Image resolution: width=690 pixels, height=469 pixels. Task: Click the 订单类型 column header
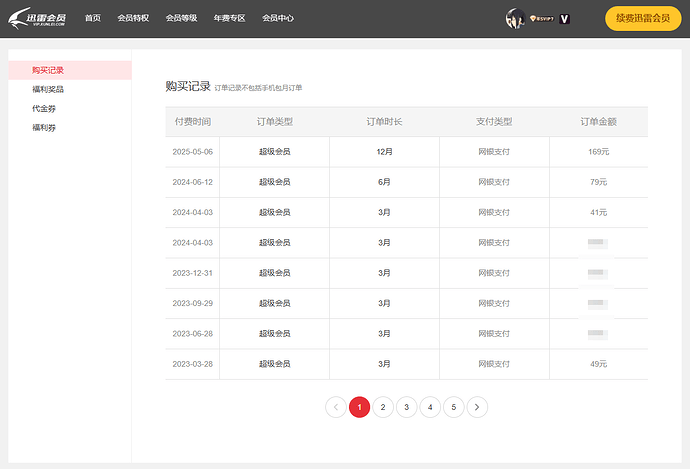[x=275, y=122]
